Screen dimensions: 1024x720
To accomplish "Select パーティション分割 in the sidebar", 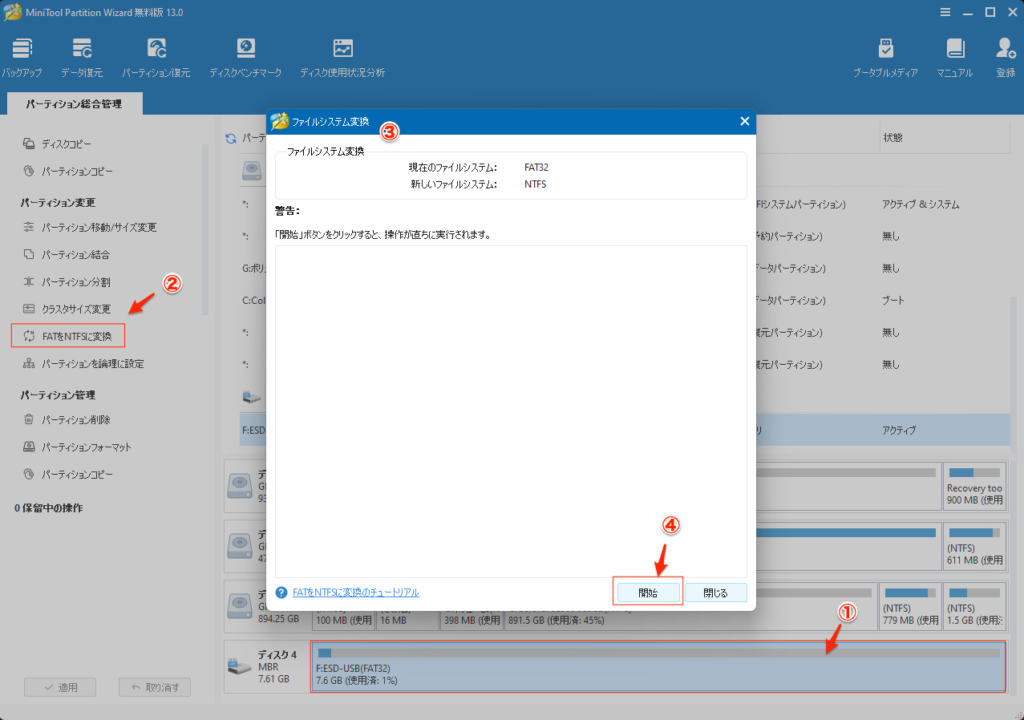I will tap(76, 281).
